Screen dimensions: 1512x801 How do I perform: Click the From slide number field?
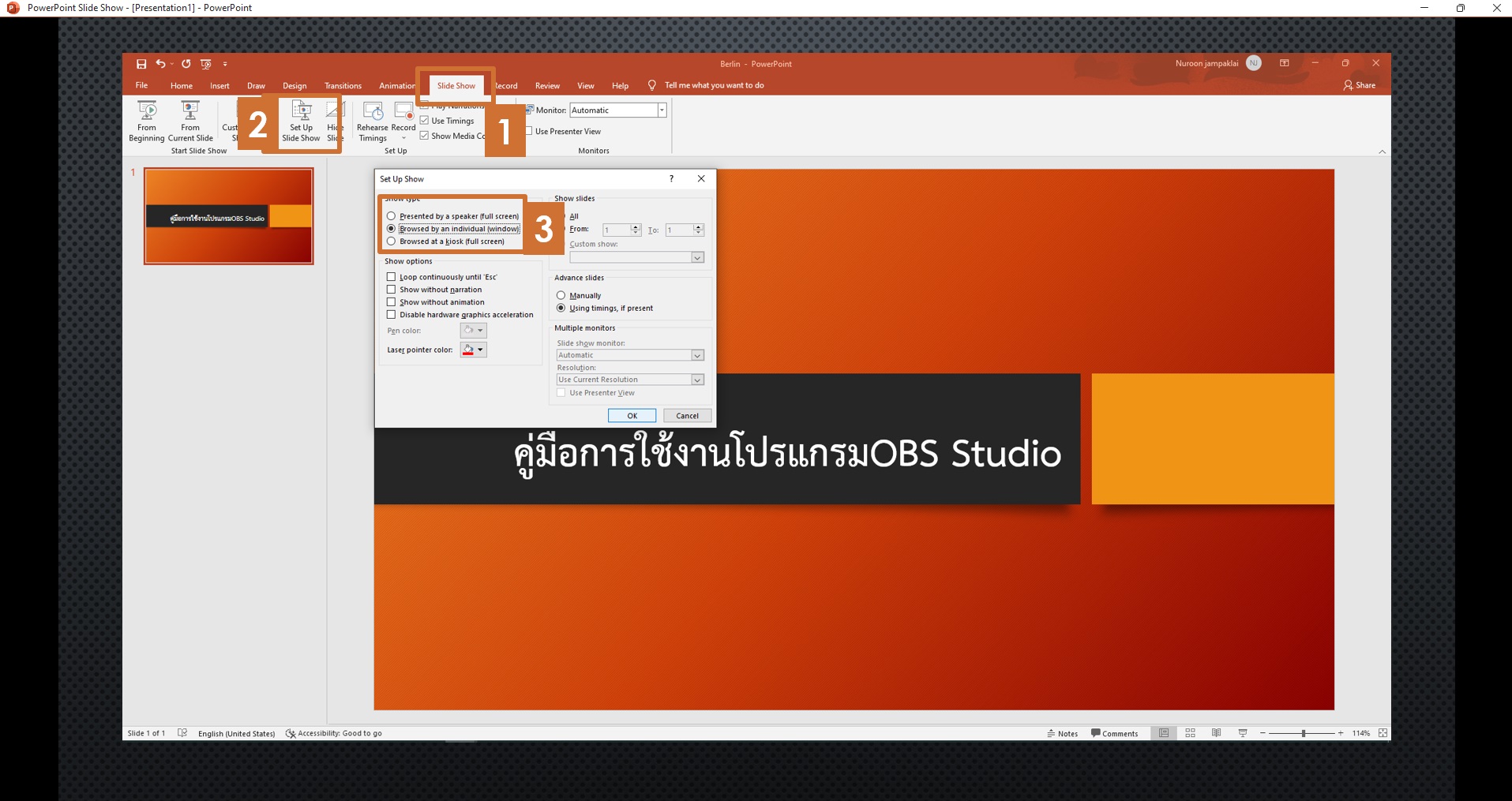pyautogui.click(x=616, y=230)
